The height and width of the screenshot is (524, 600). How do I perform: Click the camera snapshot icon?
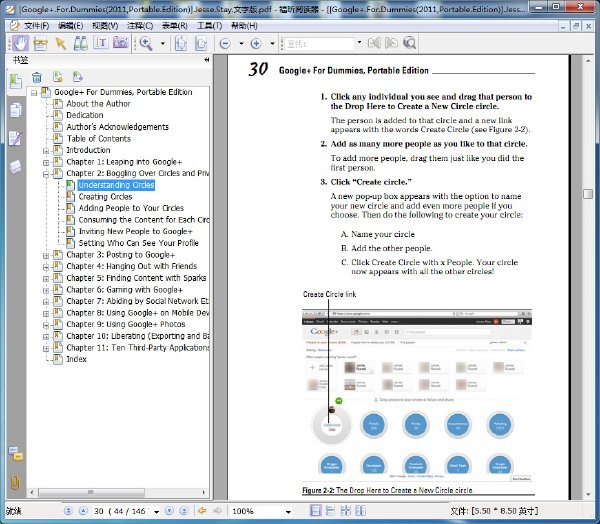[x=121, y=43]
